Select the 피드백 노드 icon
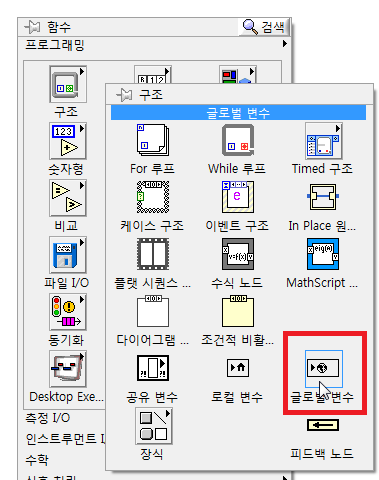Image resolution: width=379 pixels, height=480 pixels. (x=323, y=425)
